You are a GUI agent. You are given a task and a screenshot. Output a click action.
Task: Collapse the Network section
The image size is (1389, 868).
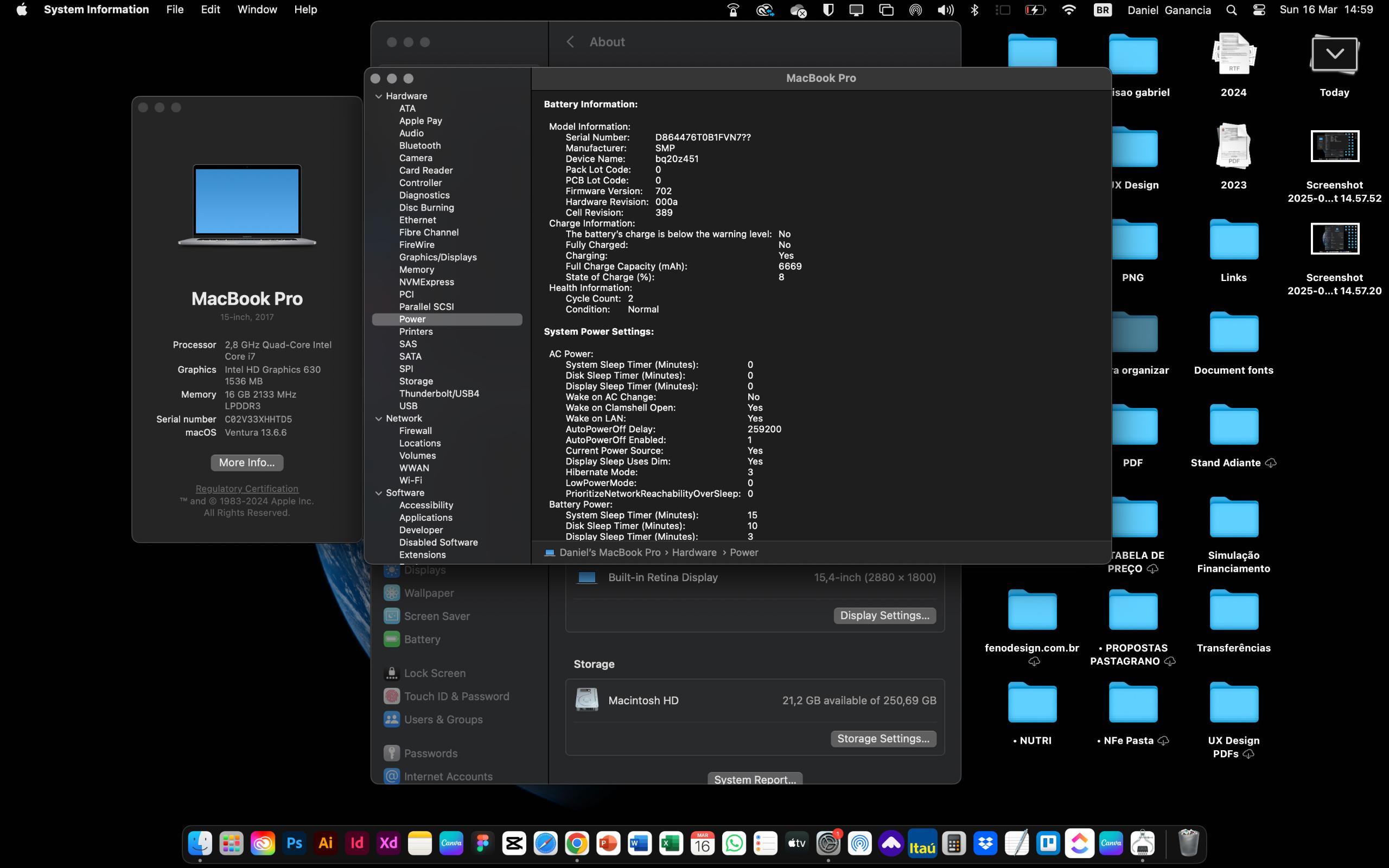pos(379,418)
